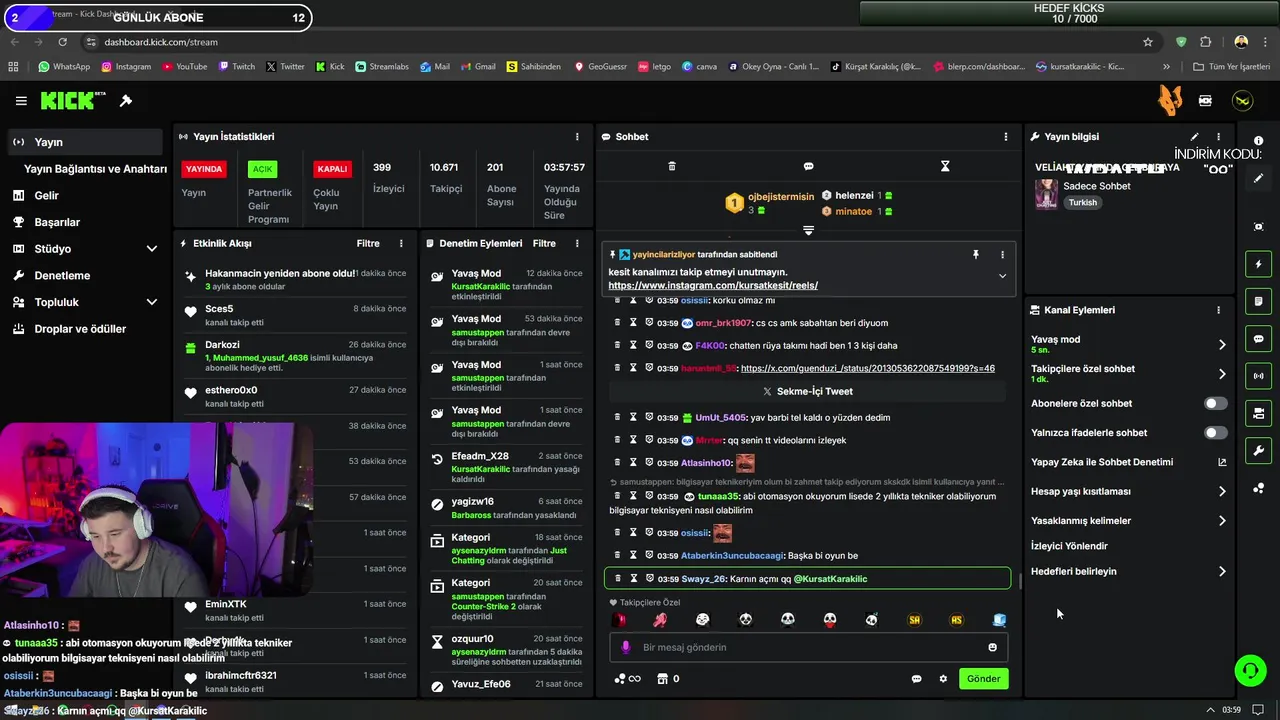
Task: Open Takipçilere özel sohbet settings arrow
Action: pyautogui.click(x=1222, y=374)
